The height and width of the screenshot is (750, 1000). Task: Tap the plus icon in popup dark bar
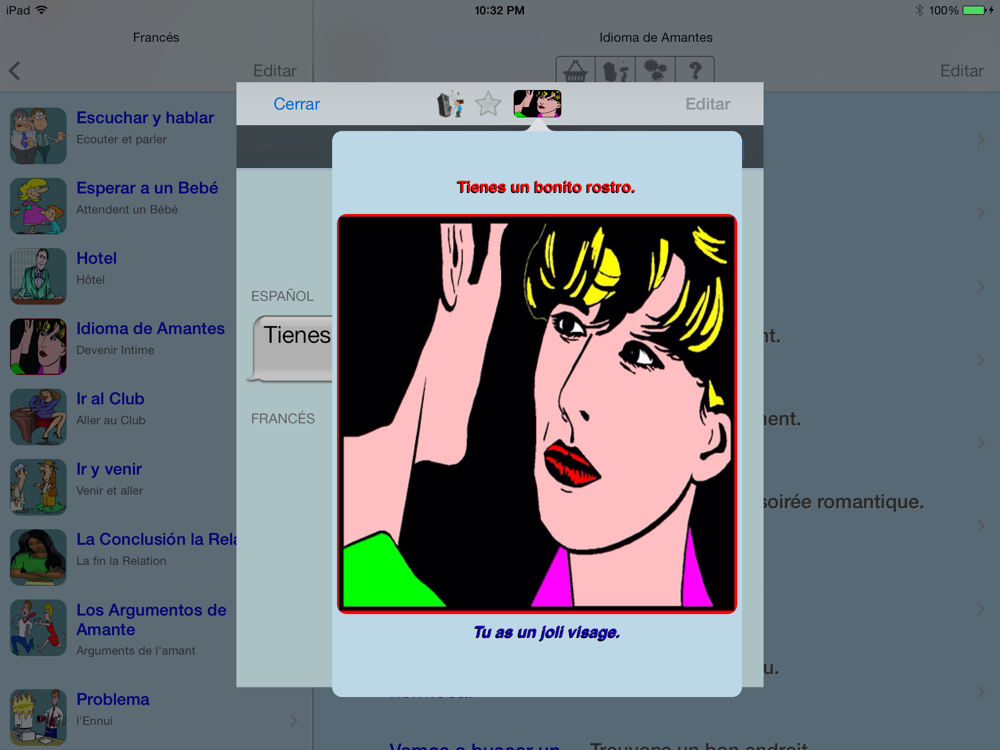[263, 147]
